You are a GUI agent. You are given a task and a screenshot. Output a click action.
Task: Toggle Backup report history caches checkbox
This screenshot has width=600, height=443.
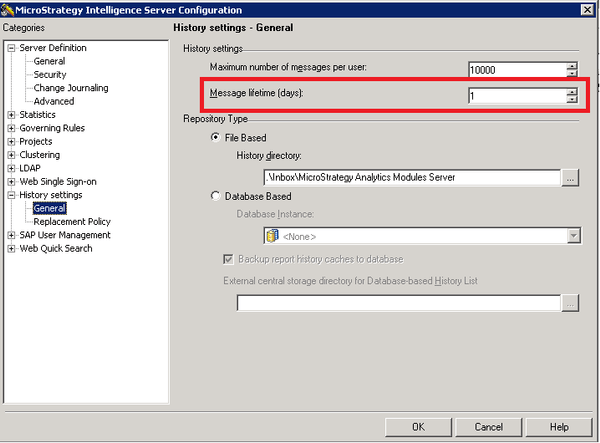228,260
